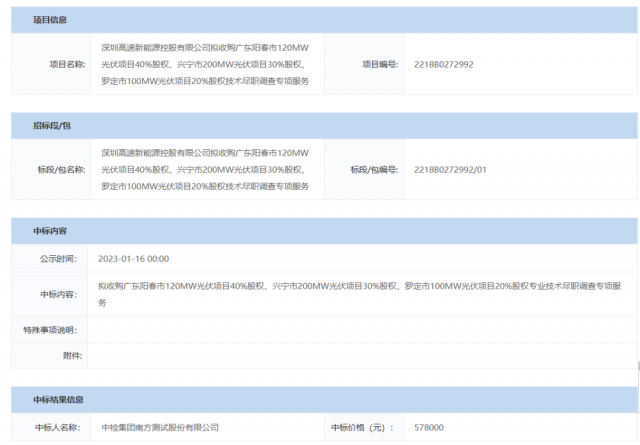This screenshot has height=445, width=640.
Task: Click package number 2218B0272992/01
Action: (x=450, y=169)
